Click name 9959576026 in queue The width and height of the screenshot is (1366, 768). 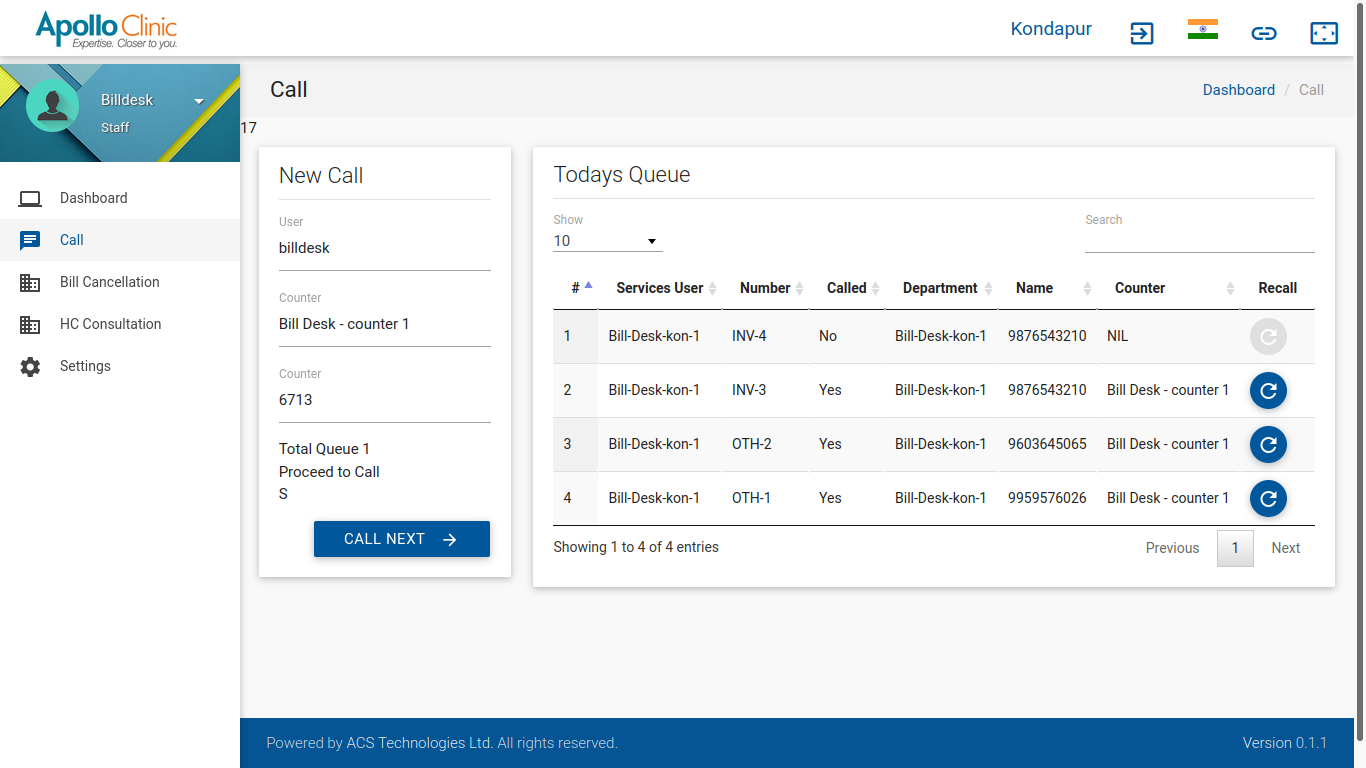click(1047, 498)
